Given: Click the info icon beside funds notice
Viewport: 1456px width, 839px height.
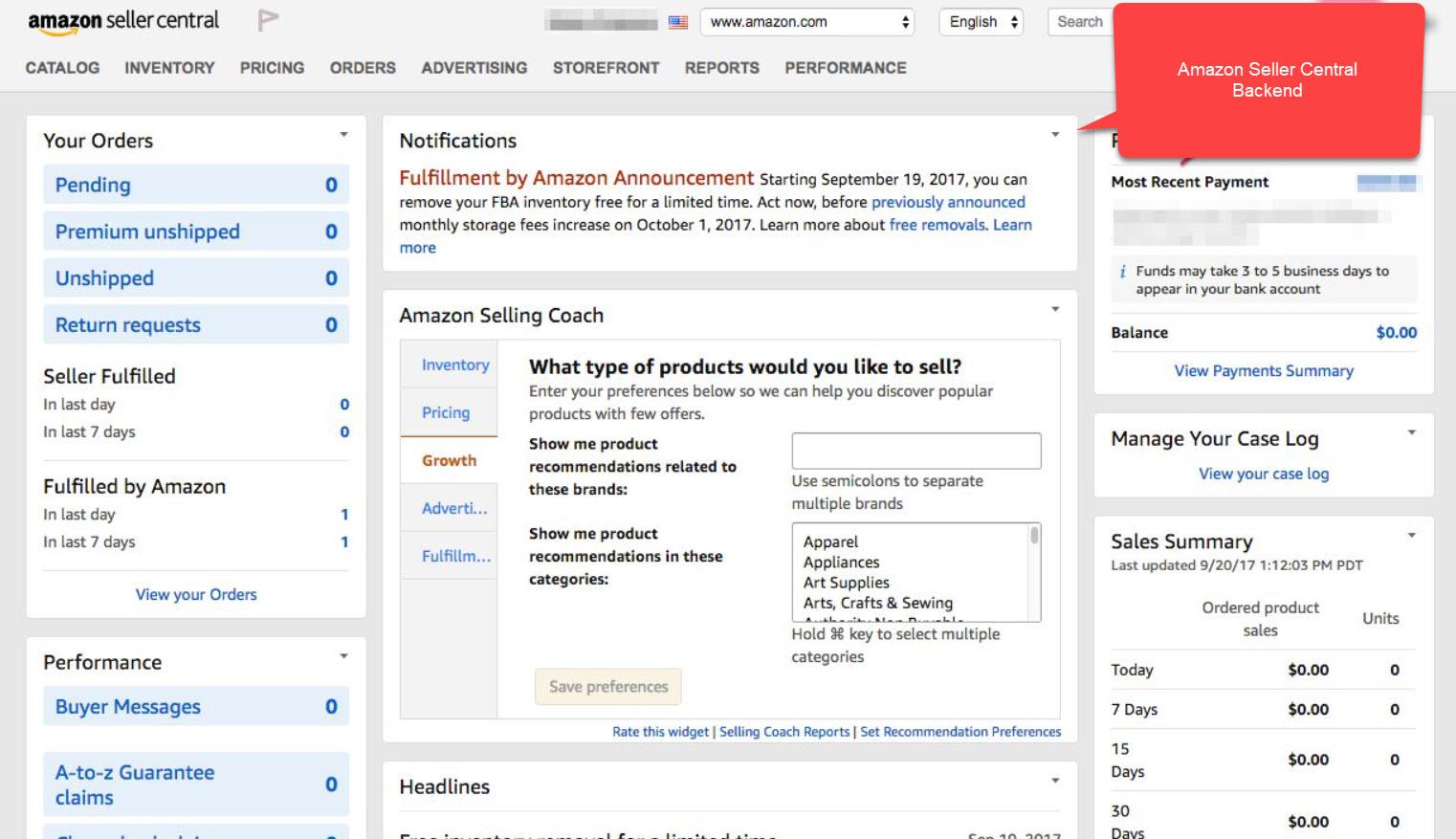Looking at the screenshot, I should tap(1122, 272).
